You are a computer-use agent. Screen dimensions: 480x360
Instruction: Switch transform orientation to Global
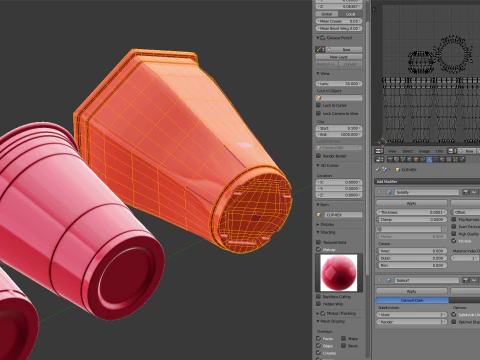click(x=327, y=14)
